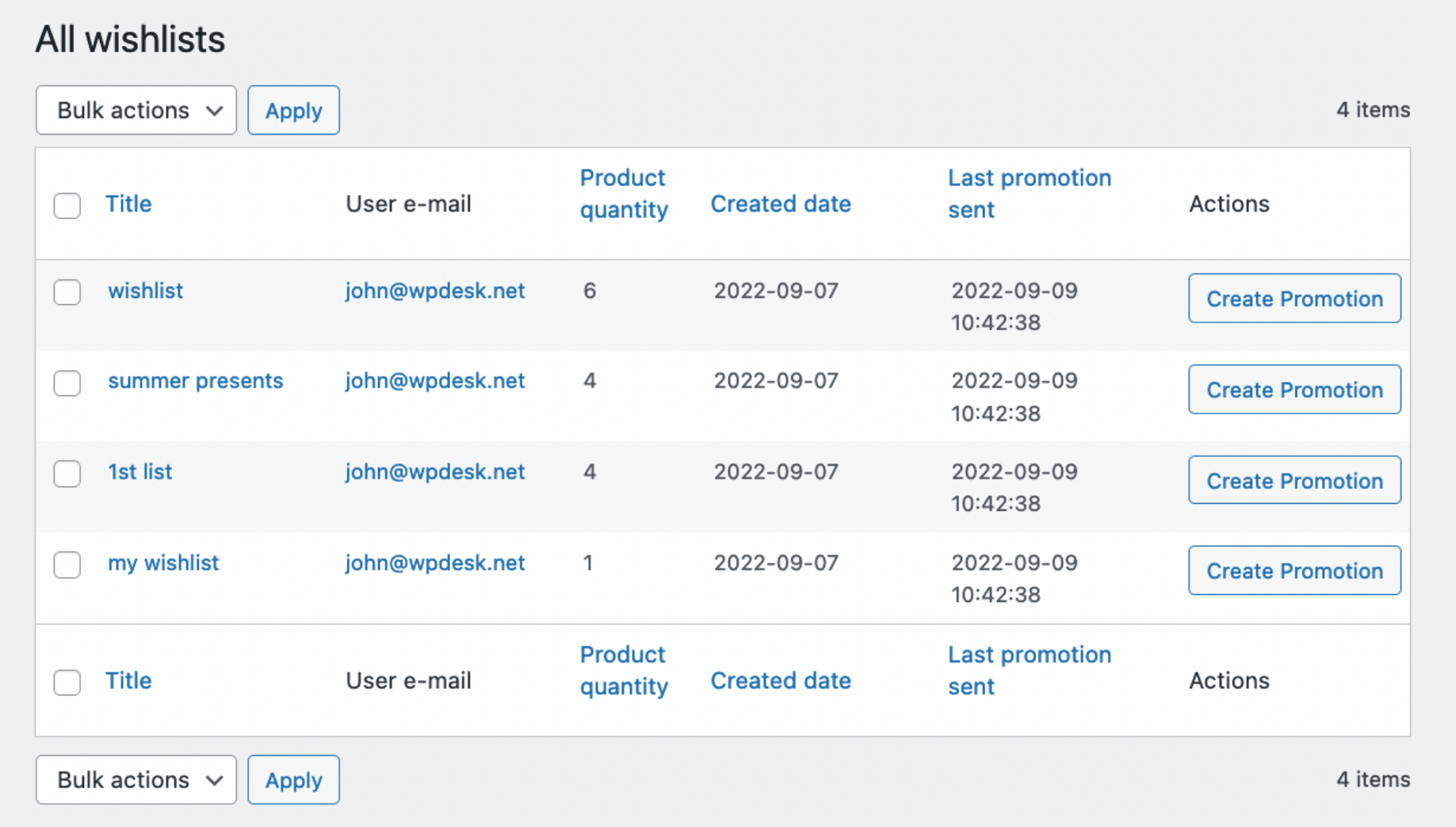Click the bottom Apply button
Viewport: 1456px width, 827px height.
tap(293, 779)
